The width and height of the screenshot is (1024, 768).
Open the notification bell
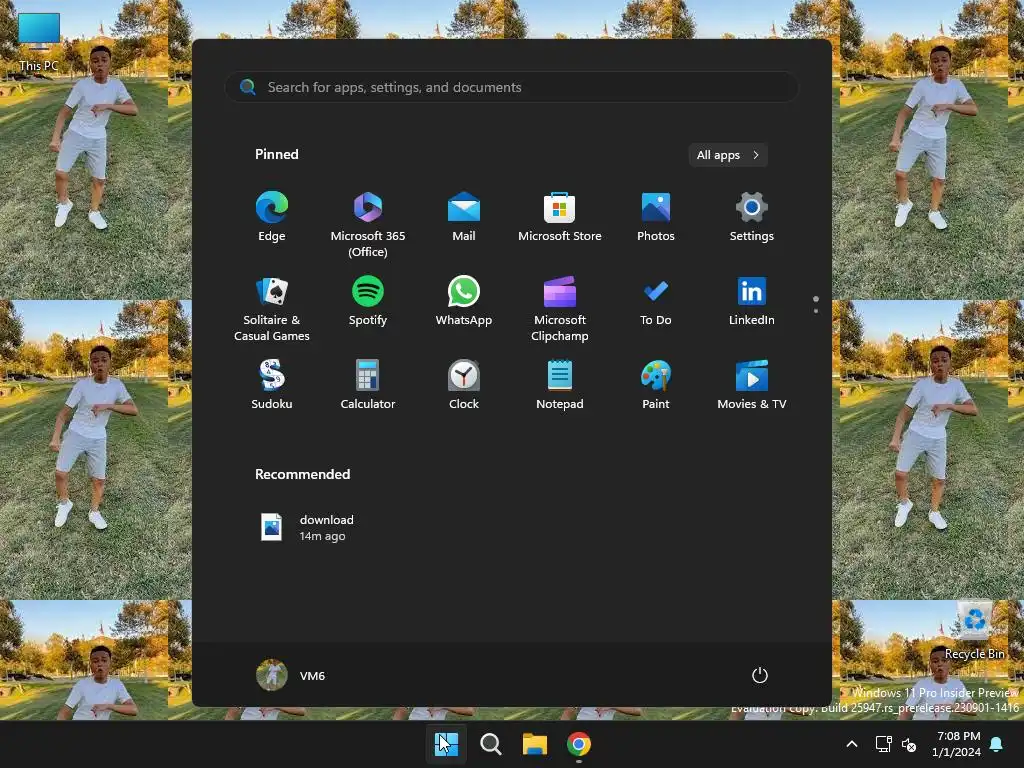997,744
